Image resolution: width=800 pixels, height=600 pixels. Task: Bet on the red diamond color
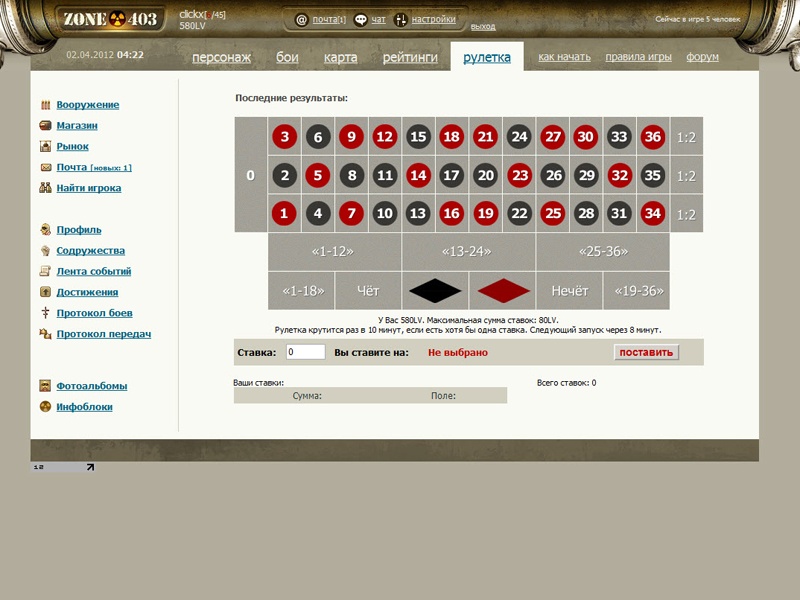coord(502,291)
